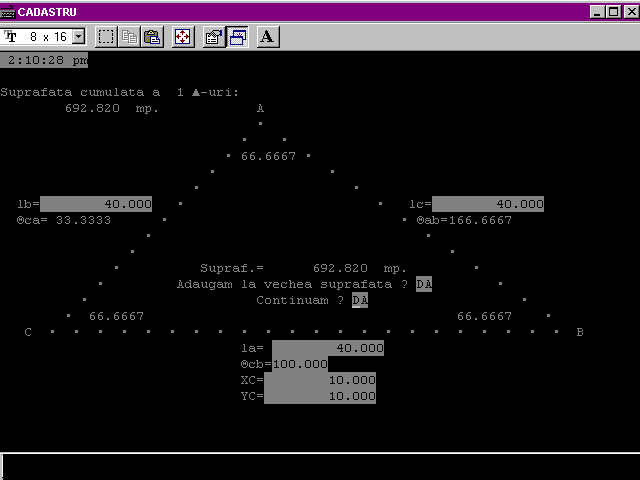Select the XC= coordinate field

click(x=320, y=380)
